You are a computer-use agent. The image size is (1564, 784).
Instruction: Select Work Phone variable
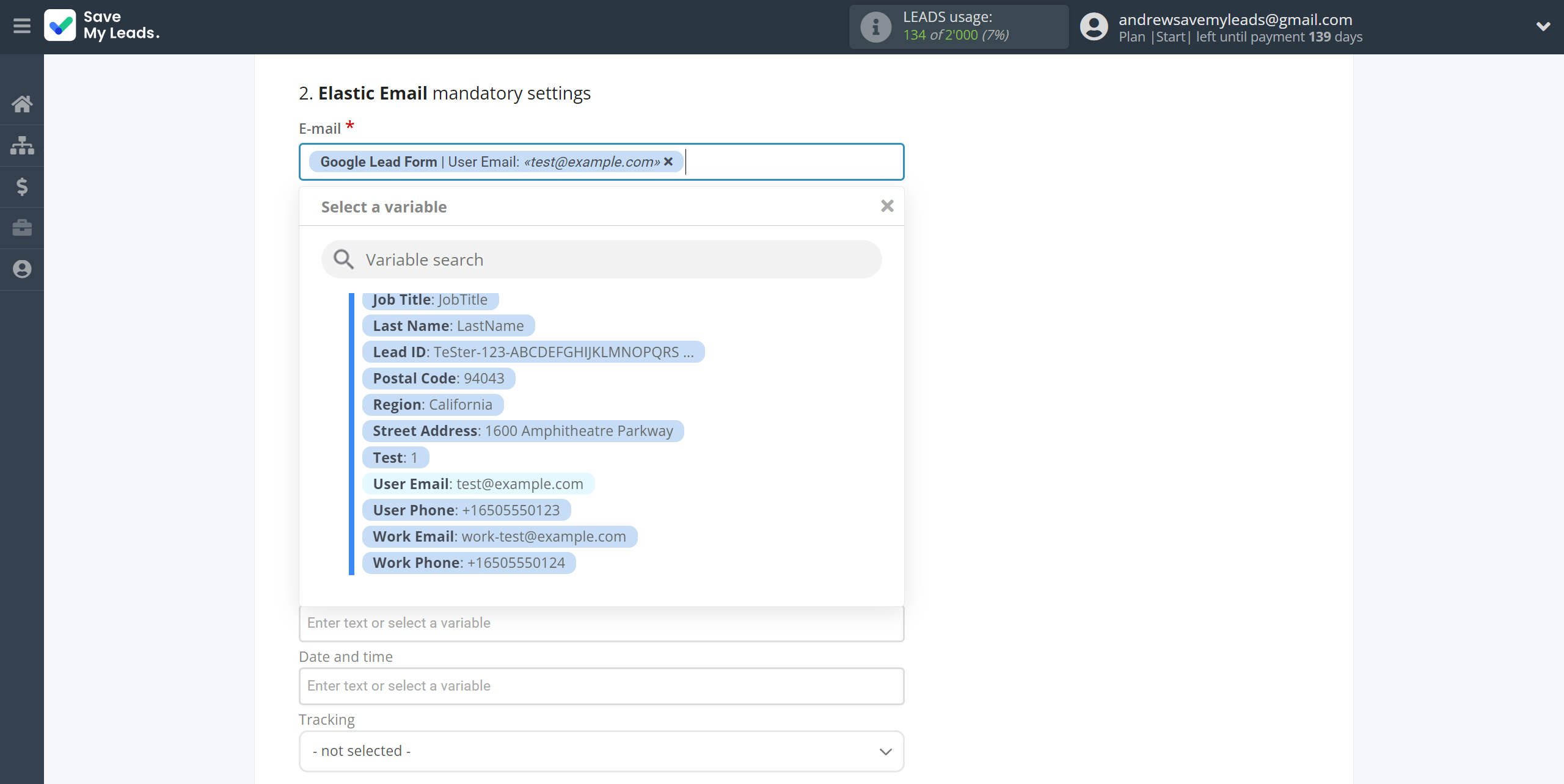click(x=469, y=563)
